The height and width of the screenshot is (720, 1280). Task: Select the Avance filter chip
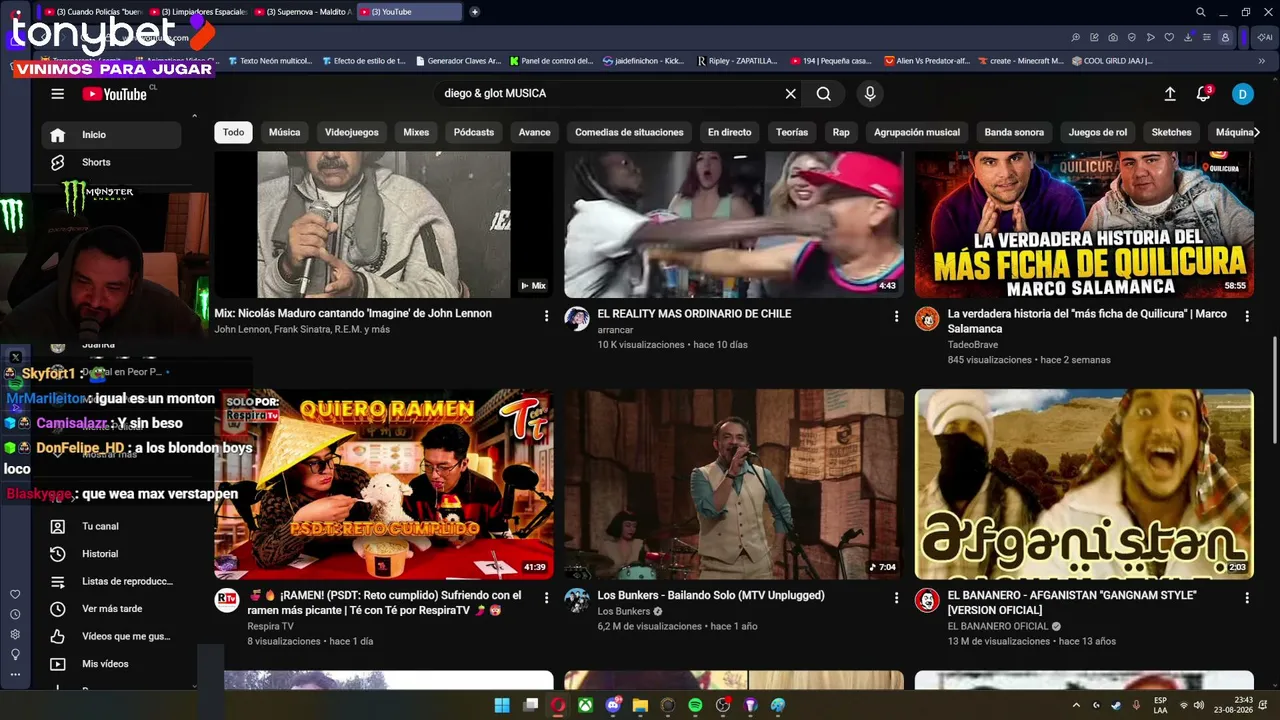tap(534, 132)
